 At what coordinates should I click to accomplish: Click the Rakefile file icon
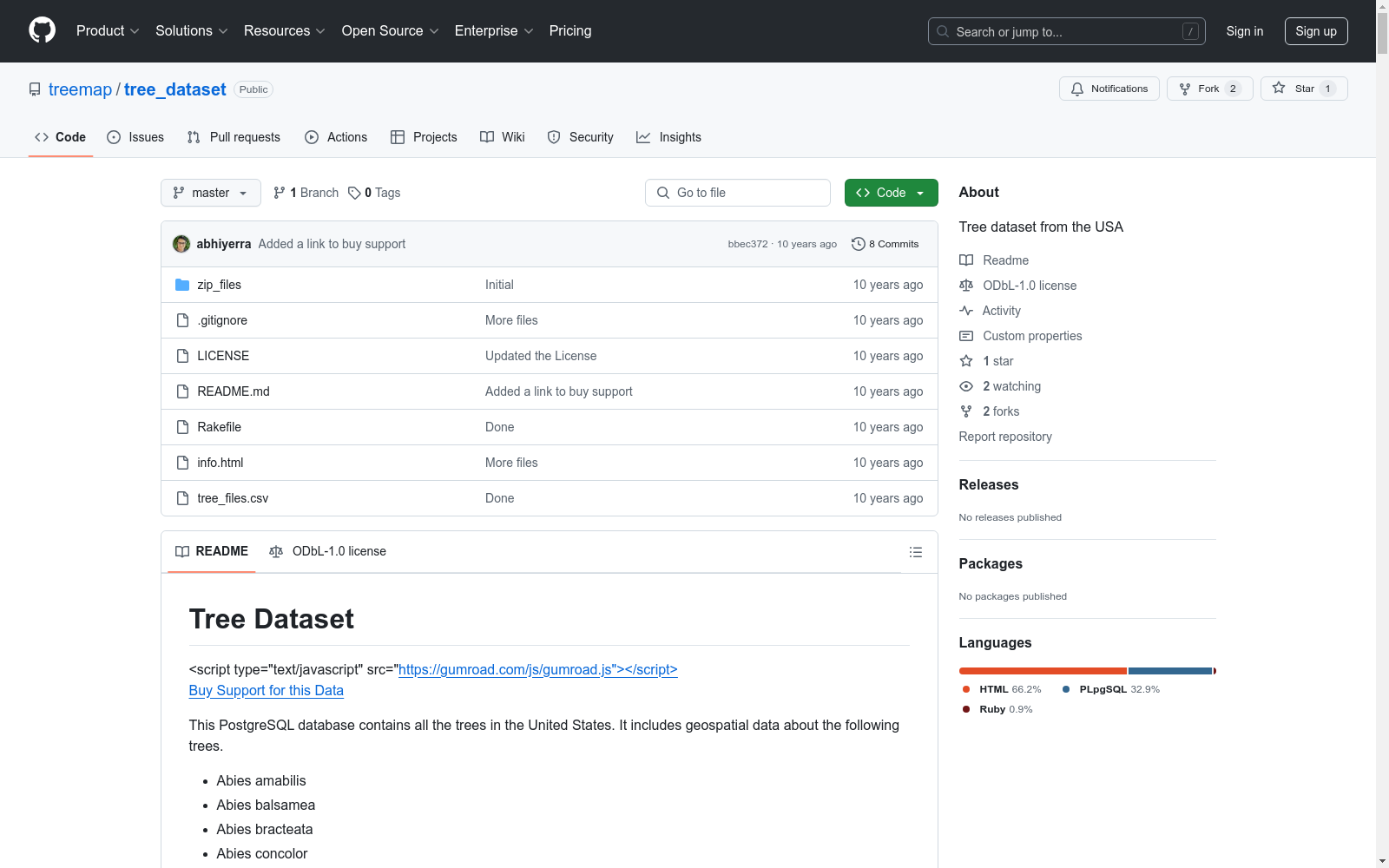click(182, 427)
